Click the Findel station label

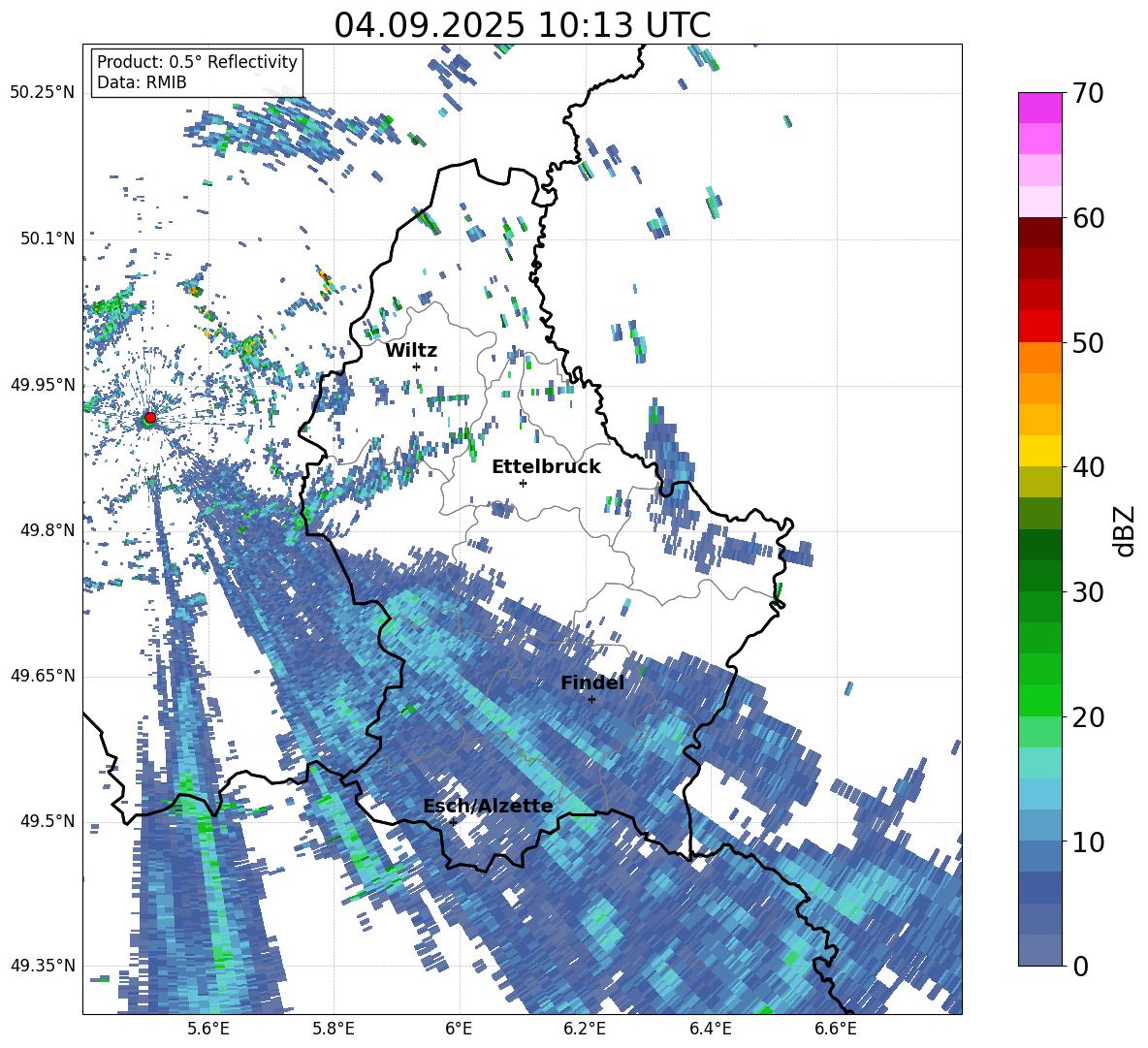592,683
